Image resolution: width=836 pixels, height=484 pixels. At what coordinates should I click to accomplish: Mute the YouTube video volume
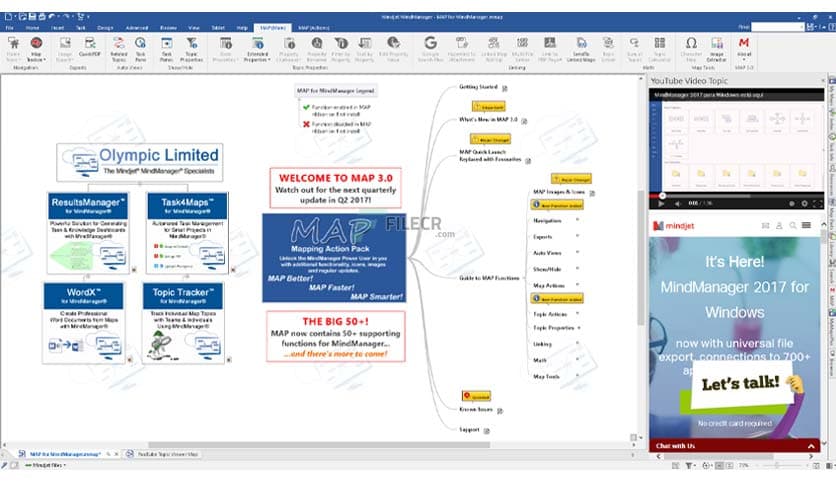coord(677,204)
